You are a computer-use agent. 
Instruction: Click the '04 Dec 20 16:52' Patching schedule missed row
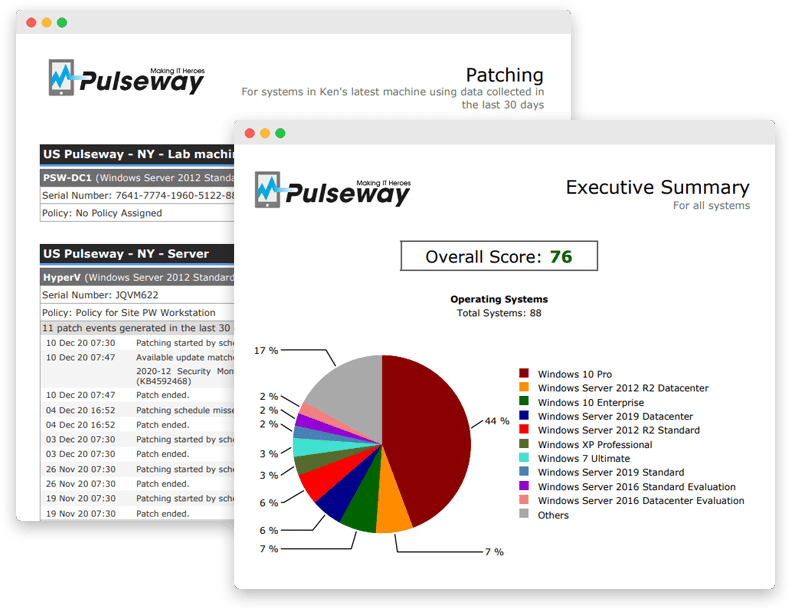coord(137,410)
